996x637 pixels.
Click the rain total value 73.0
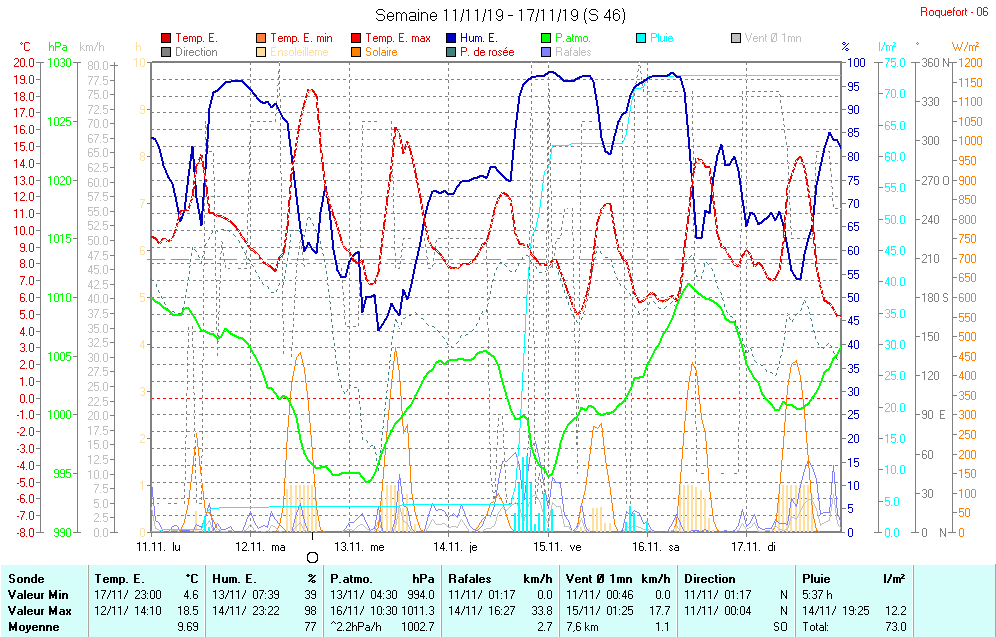click(x=895, y=627)
